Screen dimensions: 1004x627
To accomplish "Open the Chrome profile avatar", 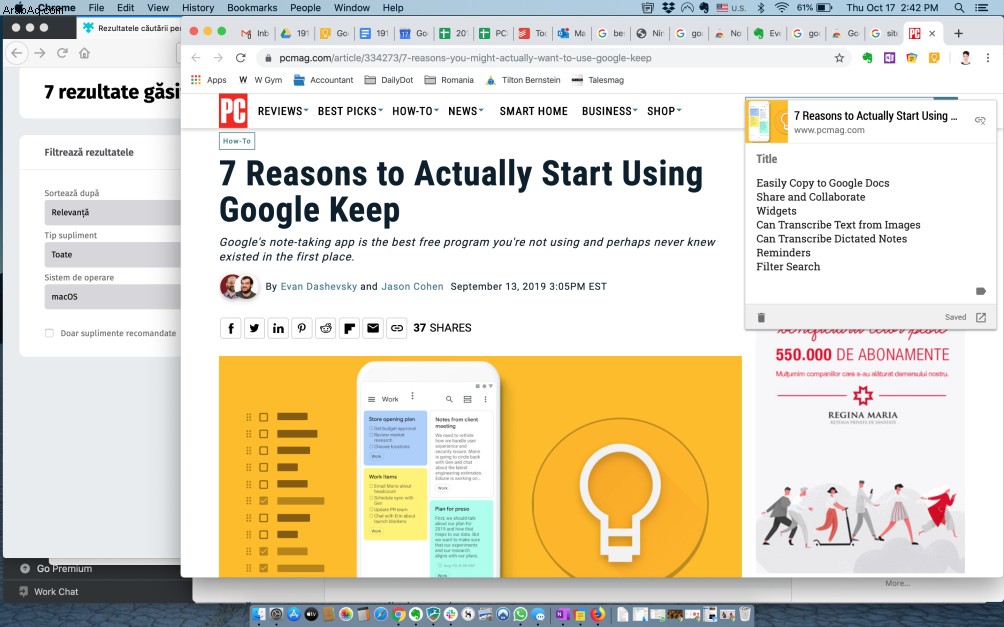I will (x=966, y=58).
